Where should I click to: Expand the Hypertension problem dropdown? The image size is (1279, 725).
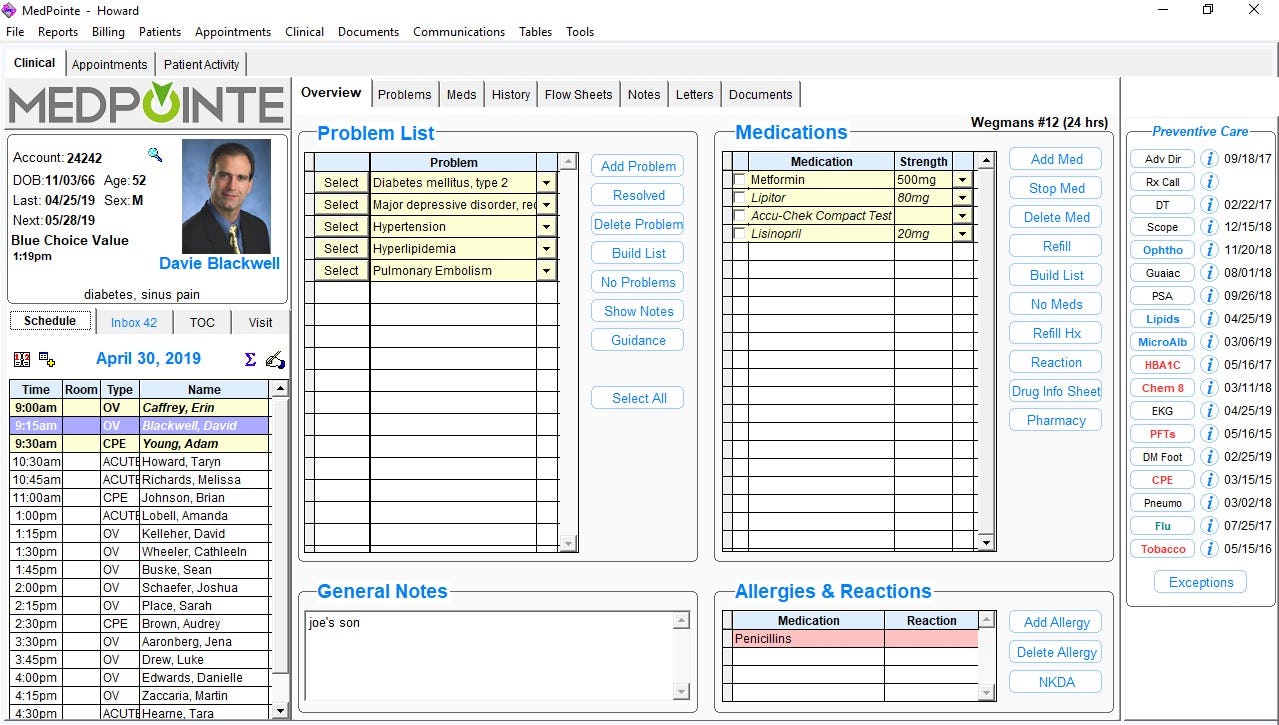pyautogui.click(x=546, y=226)
